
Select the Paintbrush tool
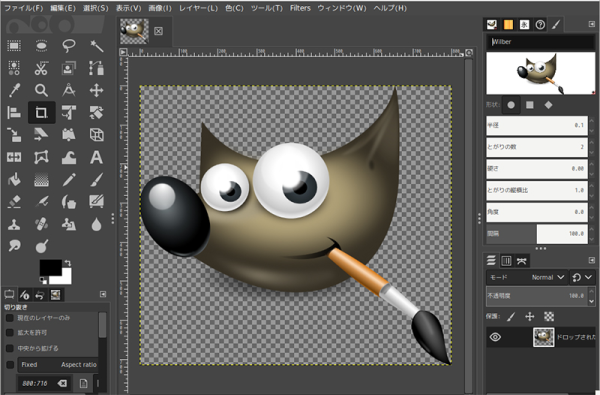coord(96,179)
